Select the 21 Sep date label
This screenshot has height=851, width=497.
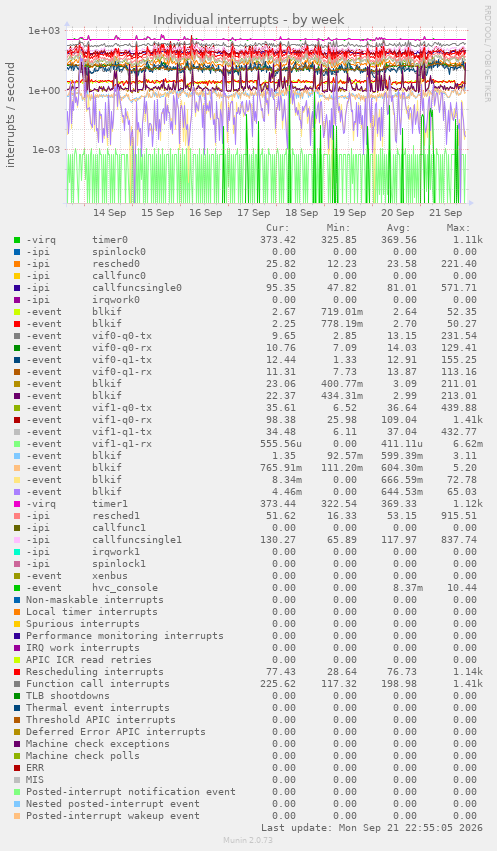[x=445, y=213]
